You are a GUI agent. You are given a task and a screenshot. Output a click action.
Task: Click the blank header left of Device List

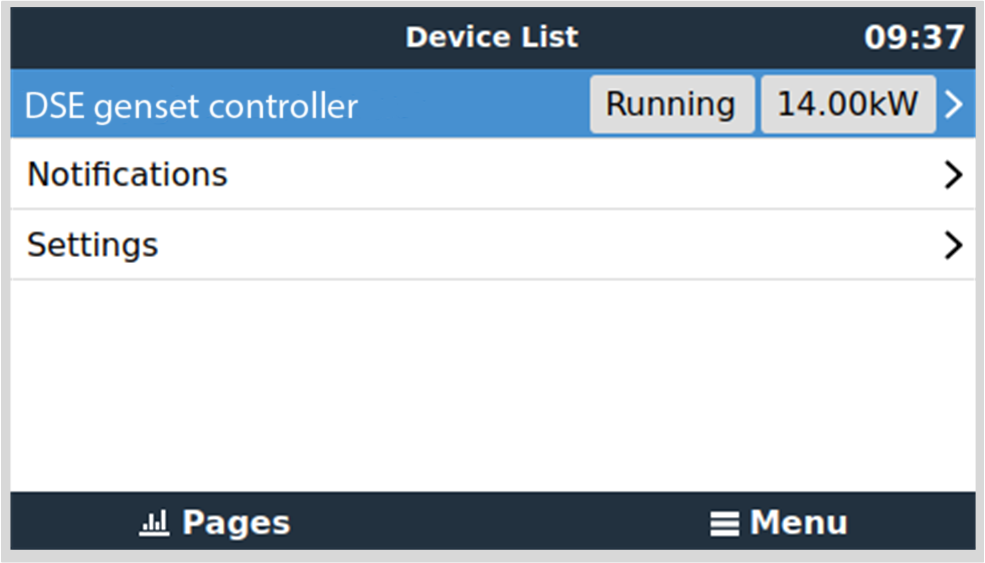coord(200,38)
